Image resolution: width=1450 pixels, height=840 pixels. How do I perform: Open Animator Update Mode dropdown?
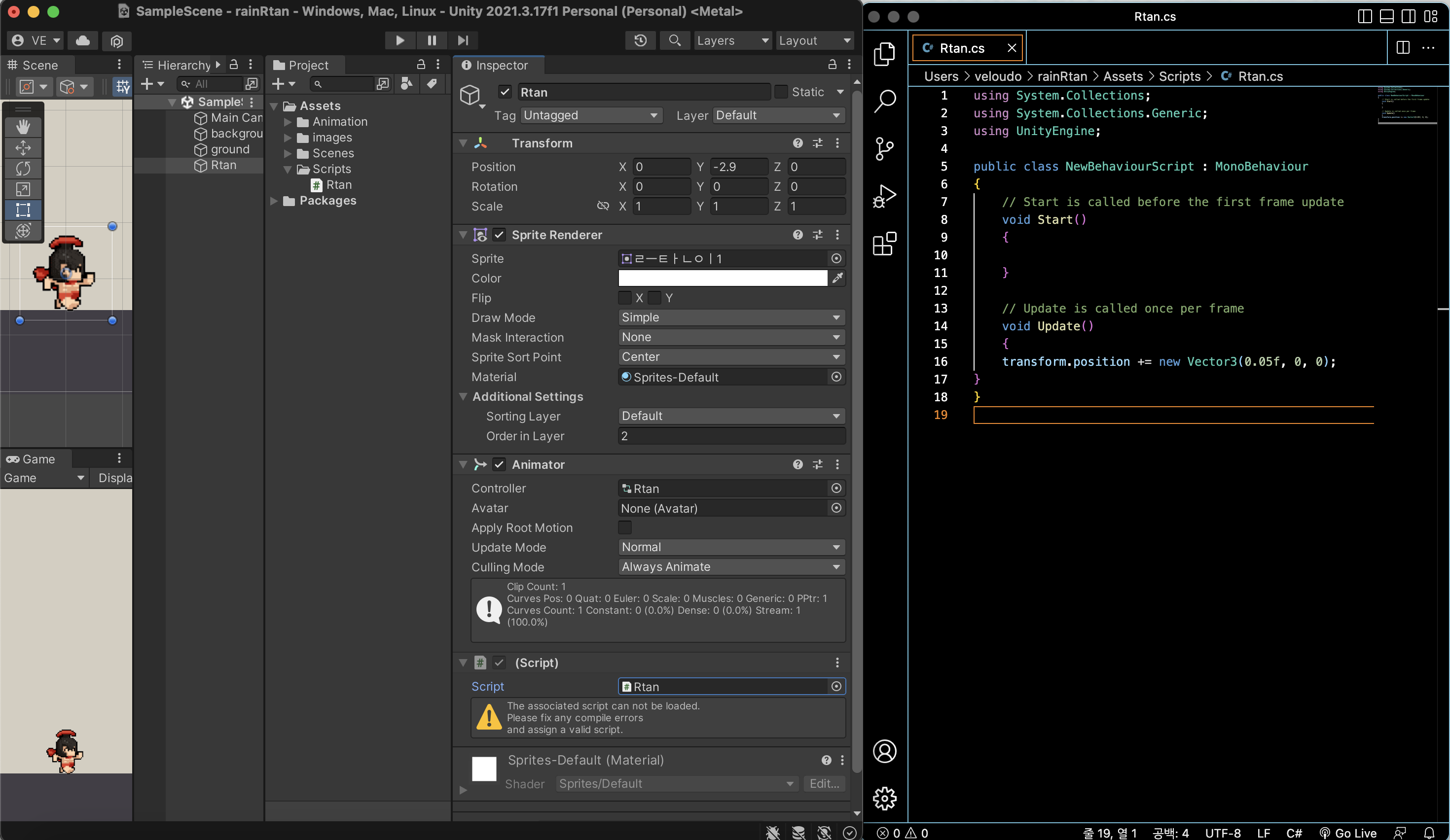click(731, 547)
